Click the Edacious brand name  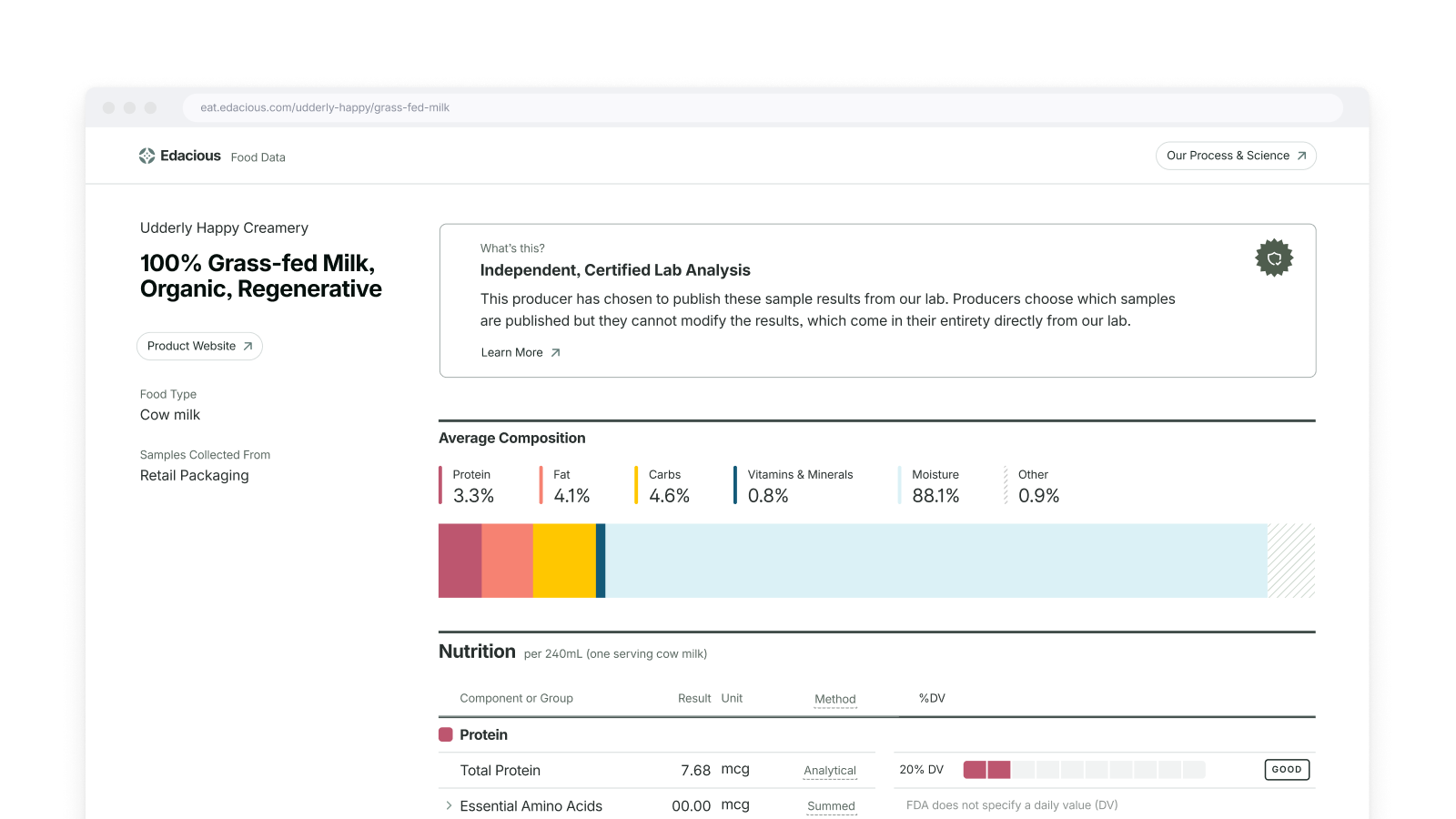pyautogui.click(x=190, y=156)
